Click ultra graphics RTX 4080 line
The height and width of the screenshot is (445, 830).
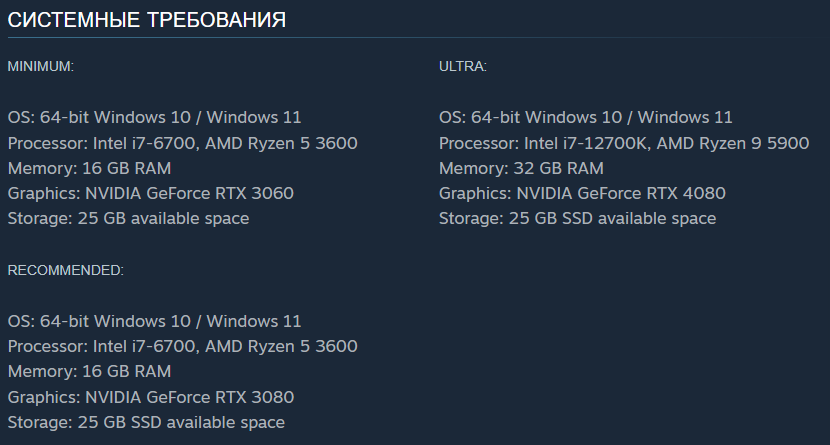click(582, 193)
